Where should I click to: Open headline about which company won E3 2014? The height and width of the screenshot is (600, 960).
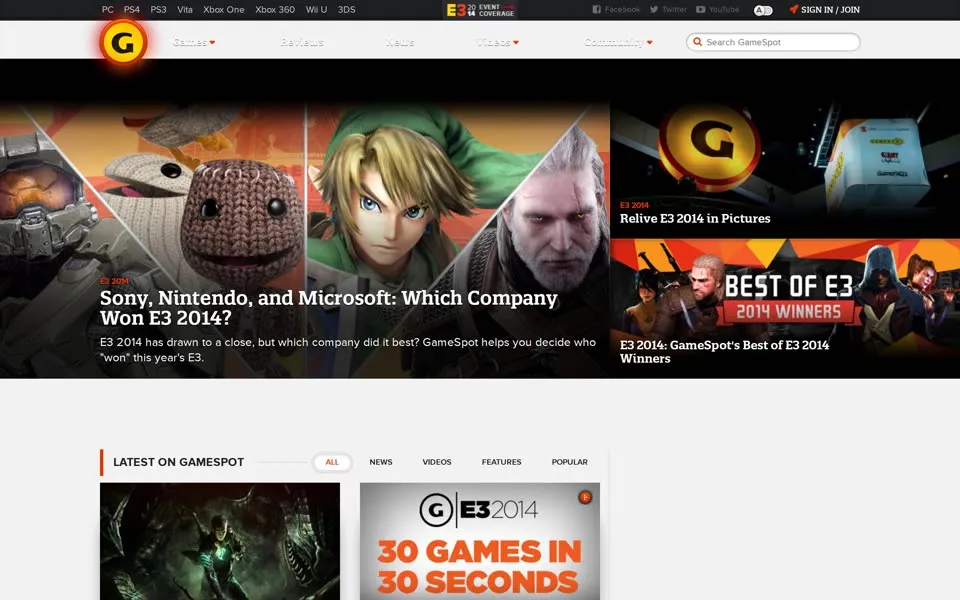329,307
